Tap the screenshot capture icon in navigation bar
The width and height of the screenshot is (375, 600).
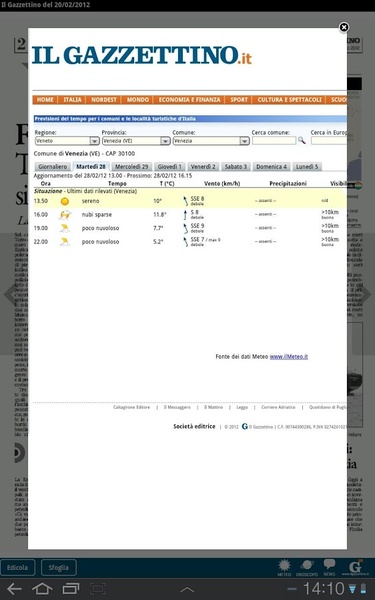[x=98, y=589]
